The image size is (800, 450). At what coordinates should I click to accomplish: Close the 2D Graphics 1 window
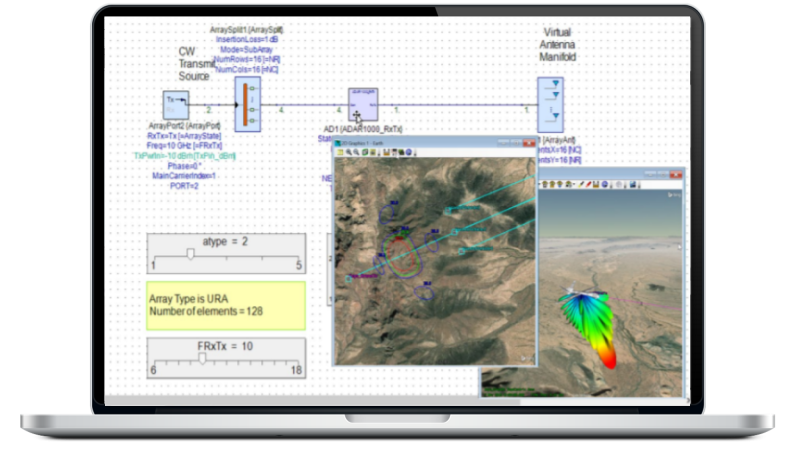[x=530, y=141]
